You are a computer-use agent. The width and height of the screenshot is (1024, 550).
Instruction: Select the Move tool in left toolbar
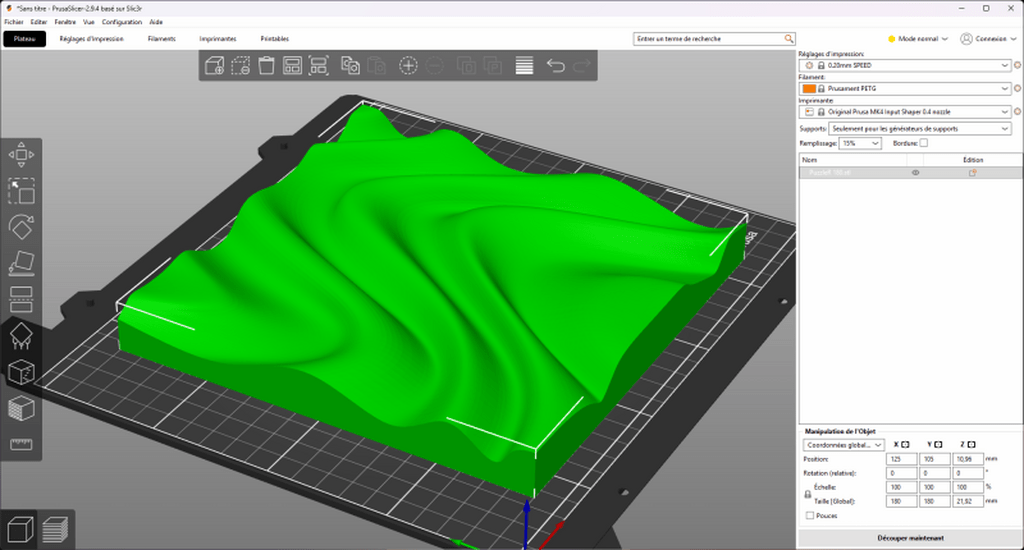[21, 154]
